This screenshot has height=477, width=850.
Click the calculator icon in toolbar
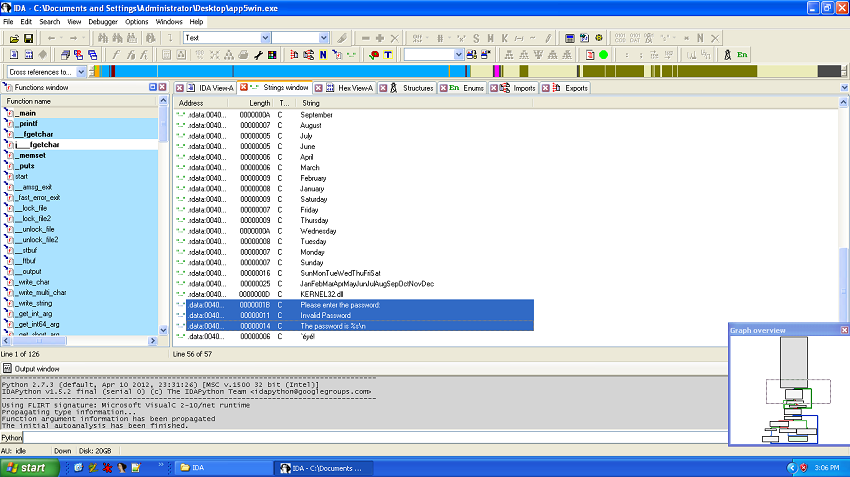570,38
